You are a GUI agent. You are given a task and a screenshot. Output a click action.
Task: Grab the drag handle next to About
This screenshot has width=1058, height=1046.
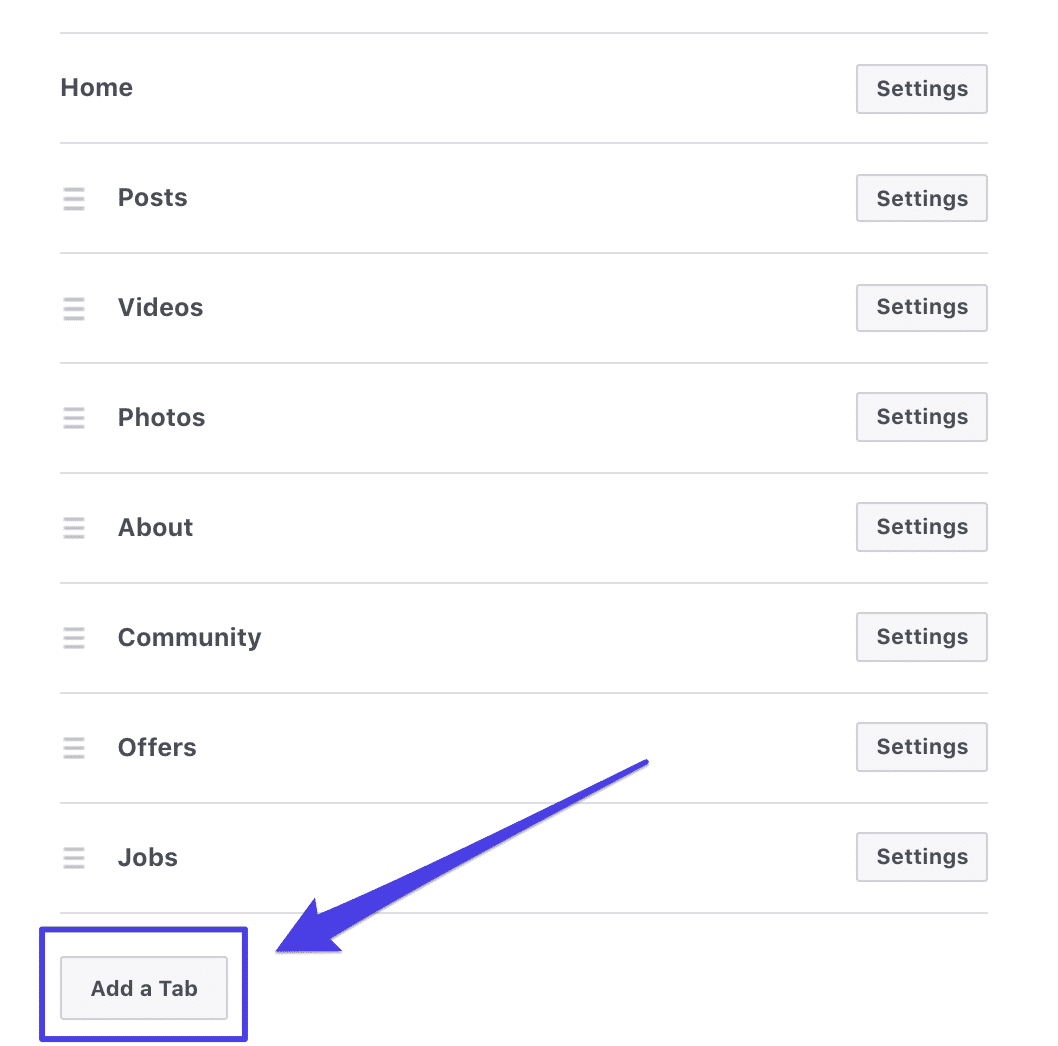coord(74,527)
